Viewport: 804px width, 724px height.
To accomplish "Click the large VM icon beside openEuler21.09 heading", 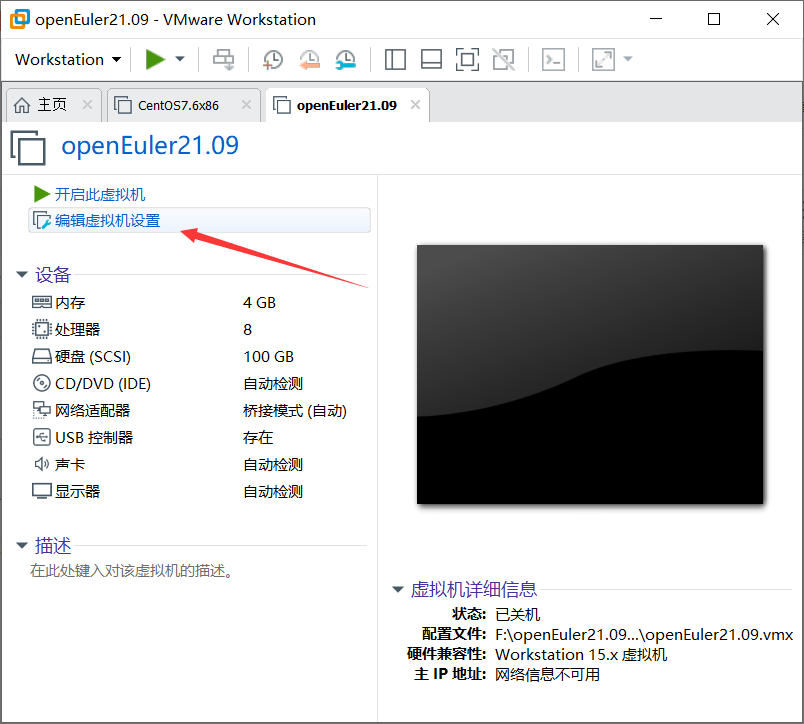I will pos(28,148).
